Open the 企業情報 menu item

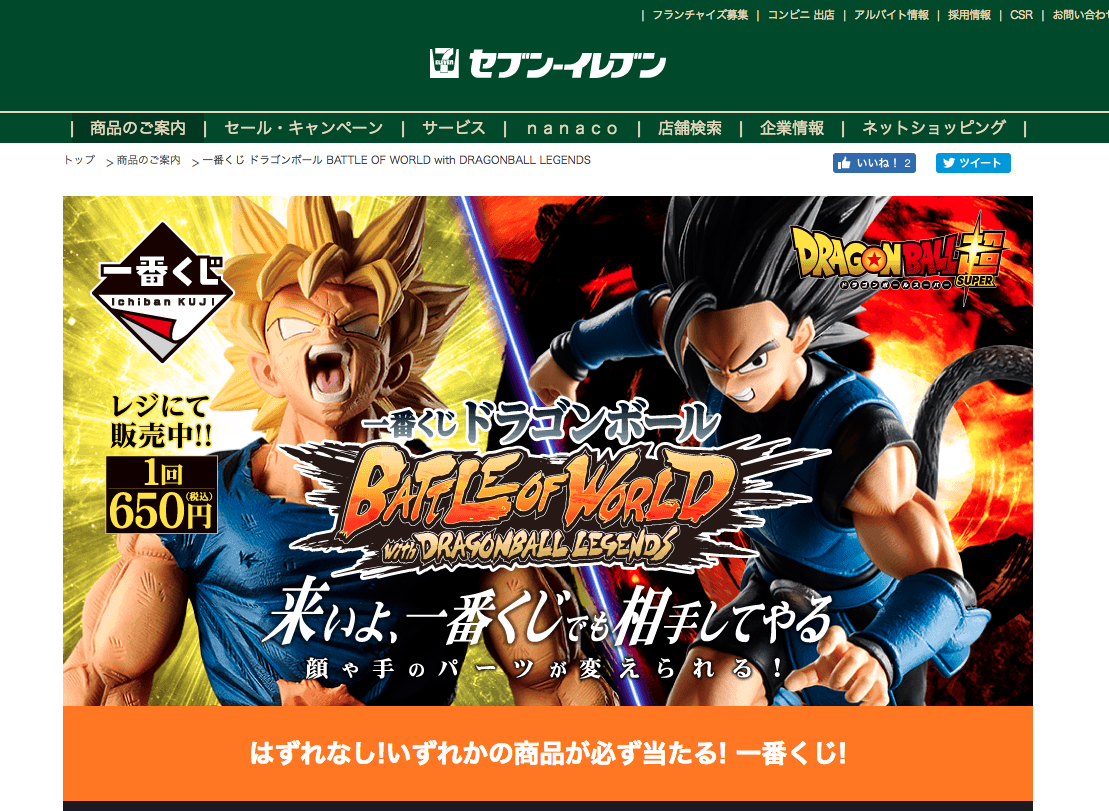coord(791,128)
